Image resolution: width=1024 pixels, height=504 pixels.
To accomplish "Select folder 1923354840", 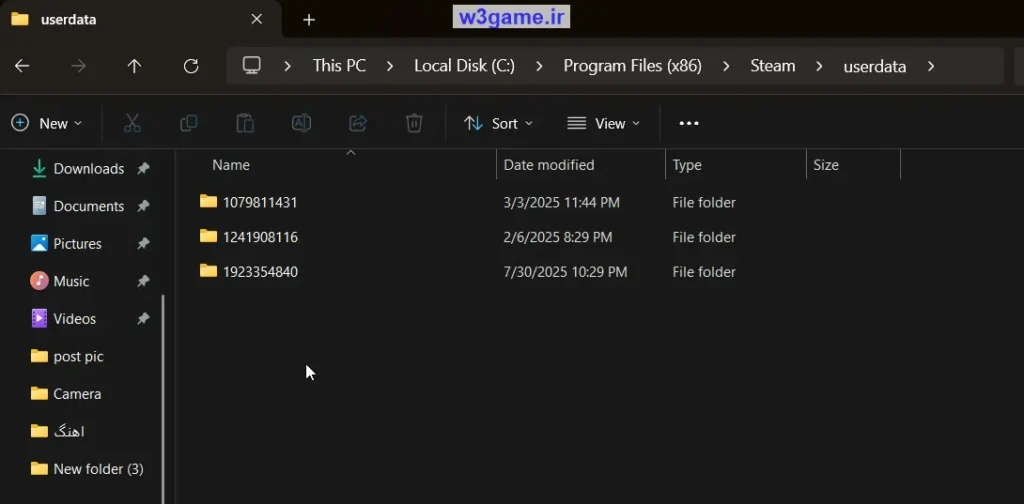I will [261, 272].
